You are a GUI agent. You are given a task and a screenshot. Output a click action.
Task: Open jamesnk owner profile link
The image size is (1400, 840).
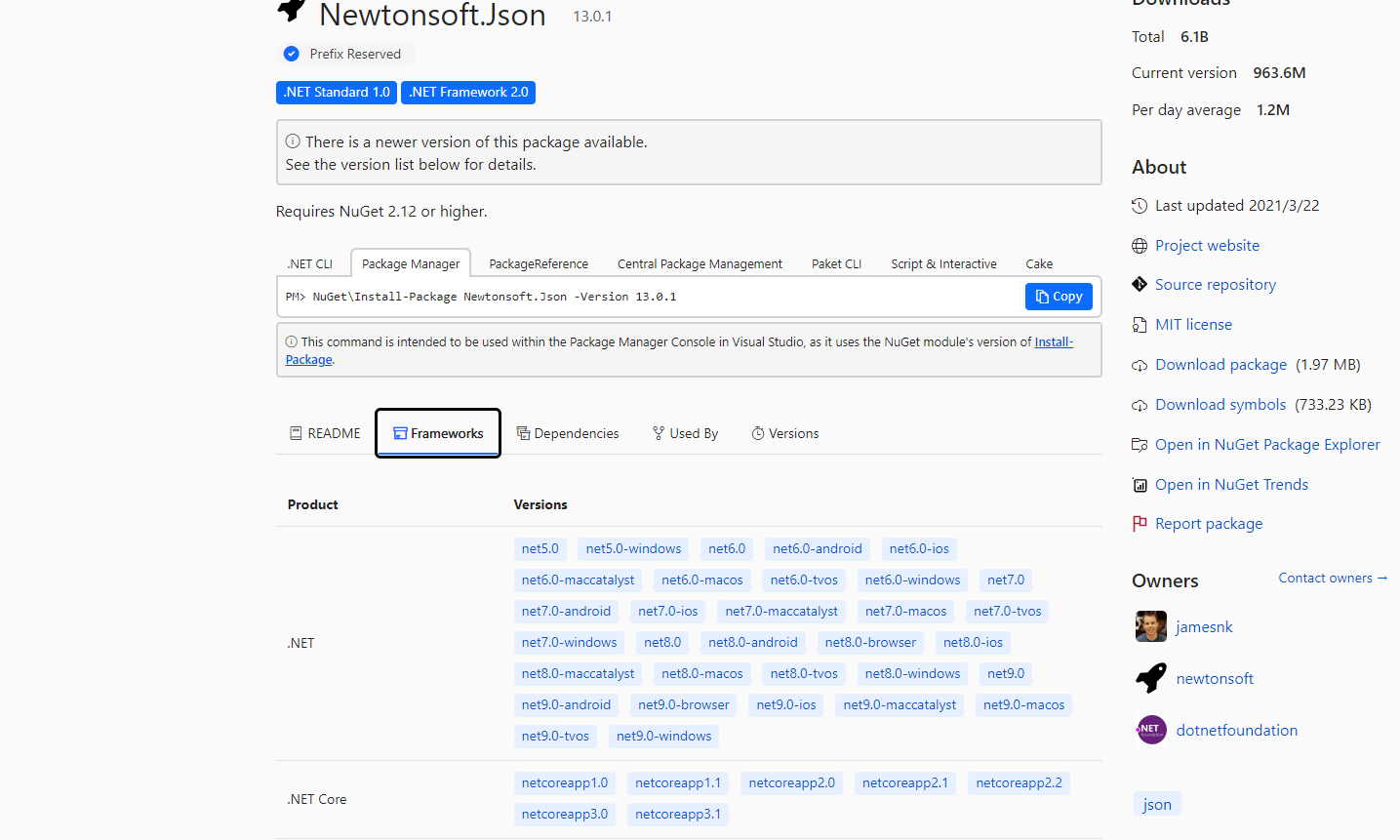(1204, 627)
